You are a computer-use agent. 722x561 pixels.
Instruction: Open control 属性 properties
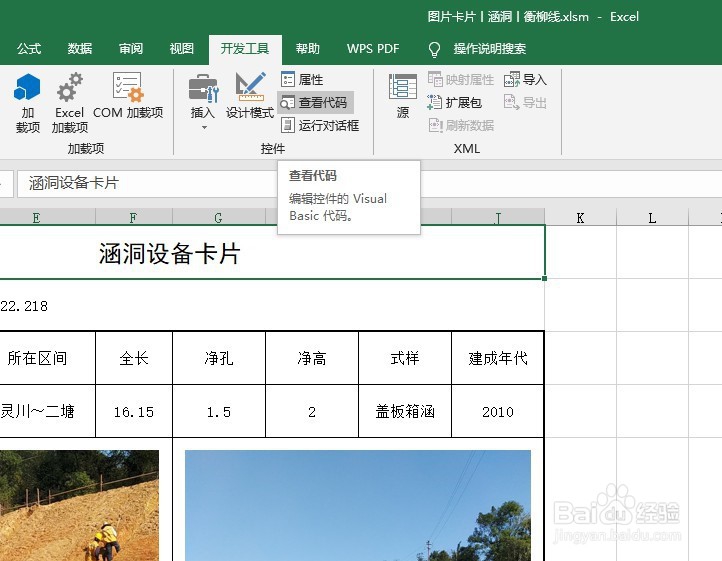click(x=302, y=79)
